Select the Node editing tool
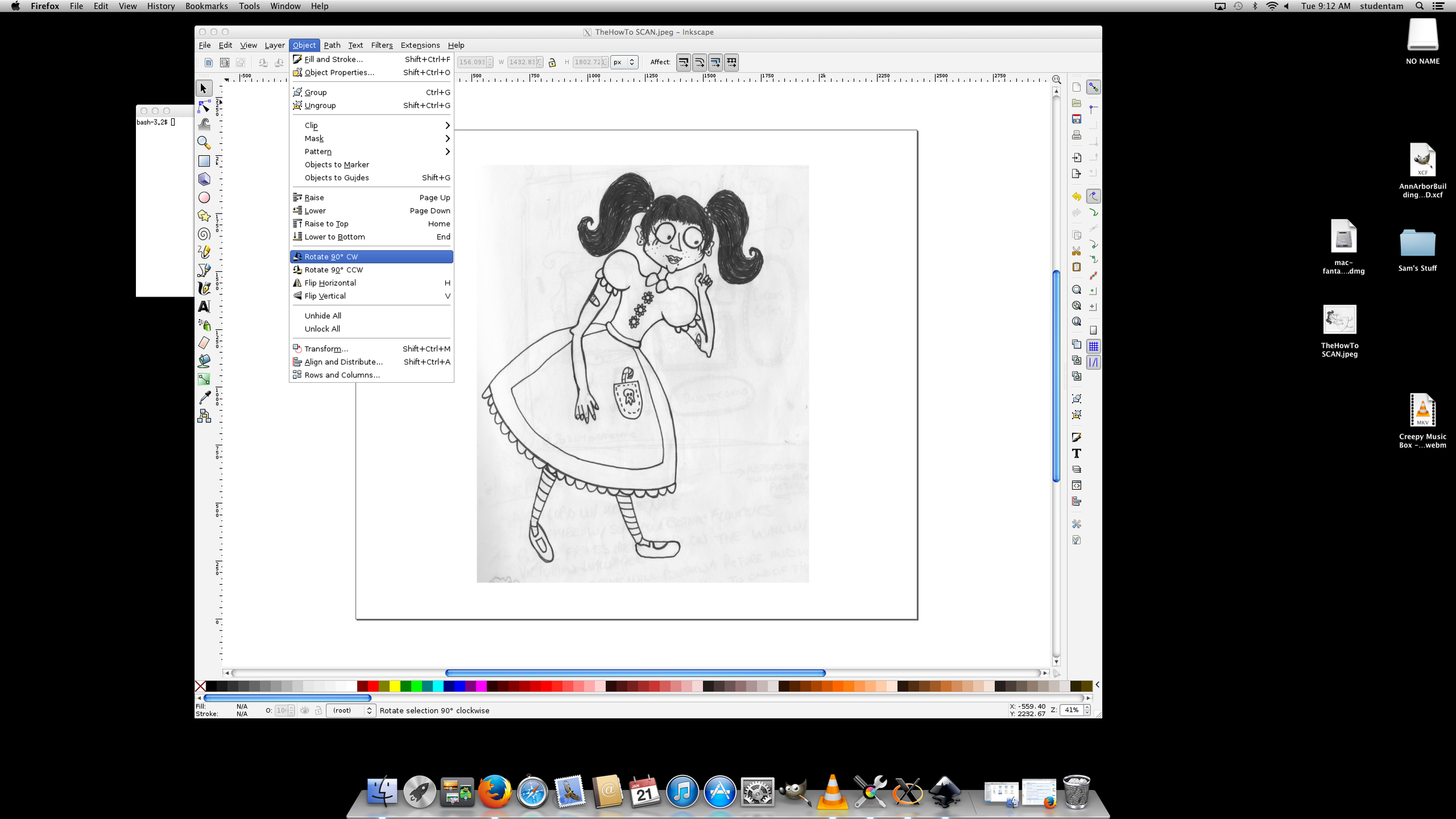Image resolution: width=1456 pixels, height=819 pixels. click(204, 107)
